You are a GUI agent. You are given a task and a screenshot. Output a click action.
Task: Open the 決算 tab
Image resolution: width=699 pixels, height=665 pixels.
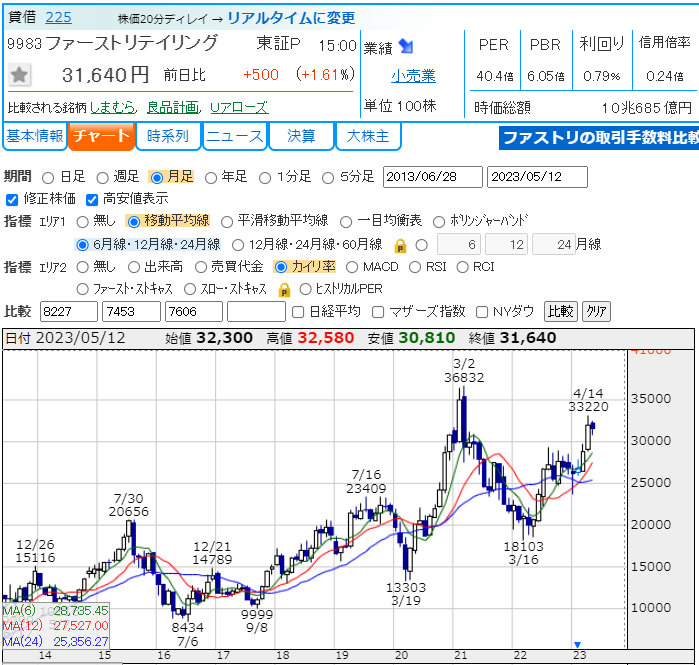pos(301,136)
